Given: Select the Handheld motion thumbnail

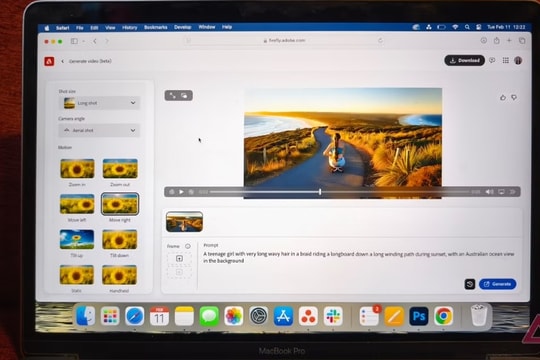Looking at the screenshot, I should [x=119, y=275].
